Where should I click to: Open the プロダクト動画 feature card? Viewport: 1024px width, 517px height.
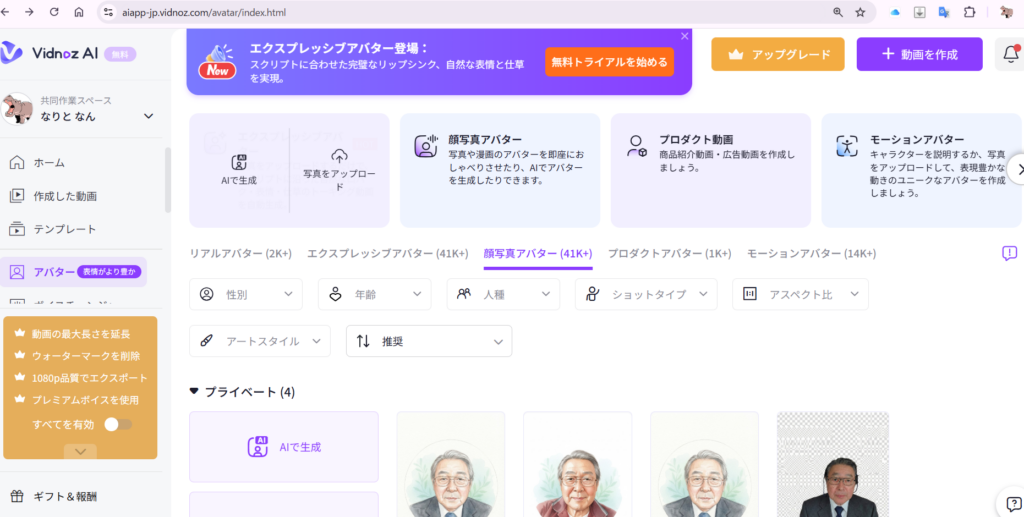(x=710, y=170)
